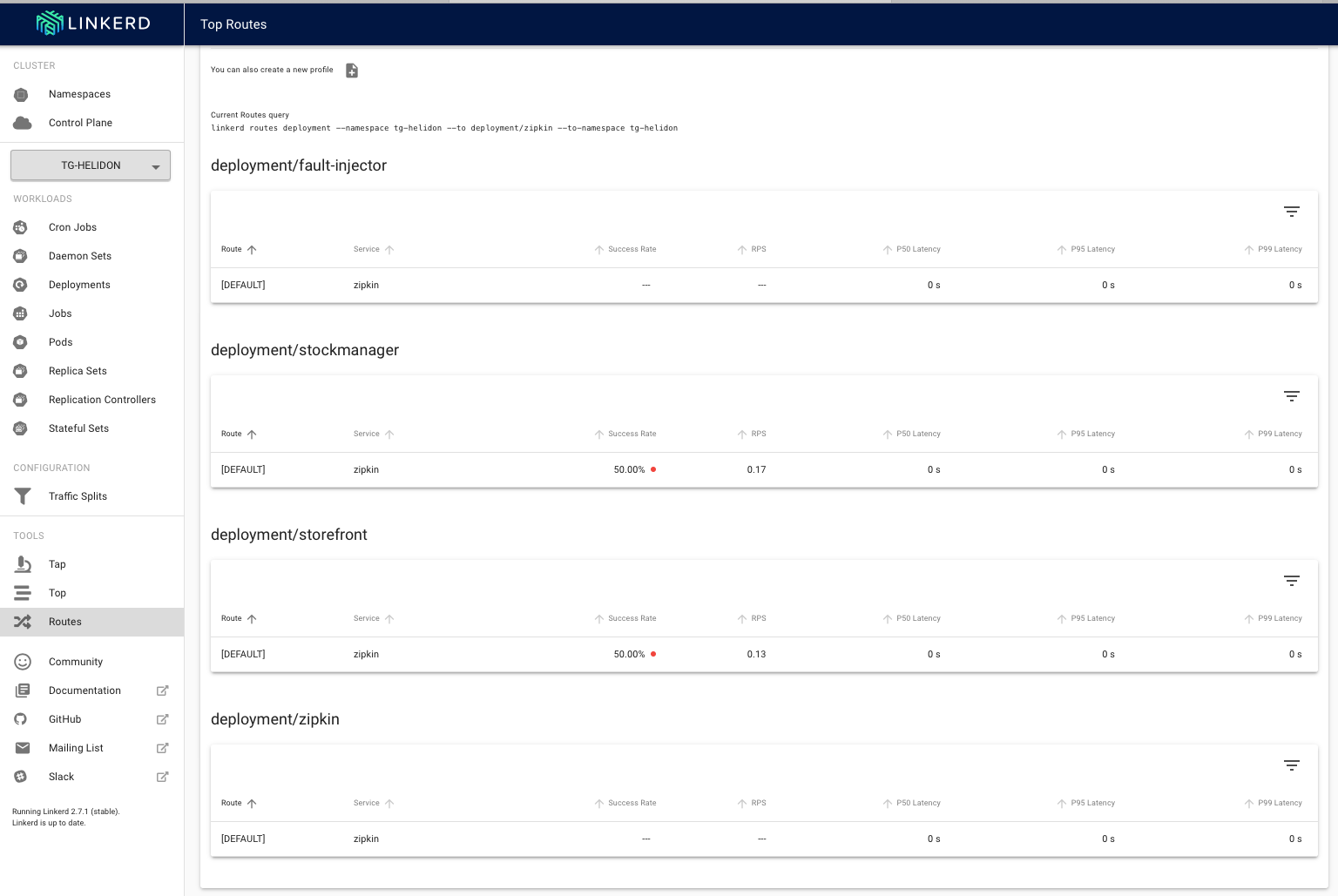Sort stockmanager table by P50 Latency
This screenshot has width=1338, height=896.
911,434
